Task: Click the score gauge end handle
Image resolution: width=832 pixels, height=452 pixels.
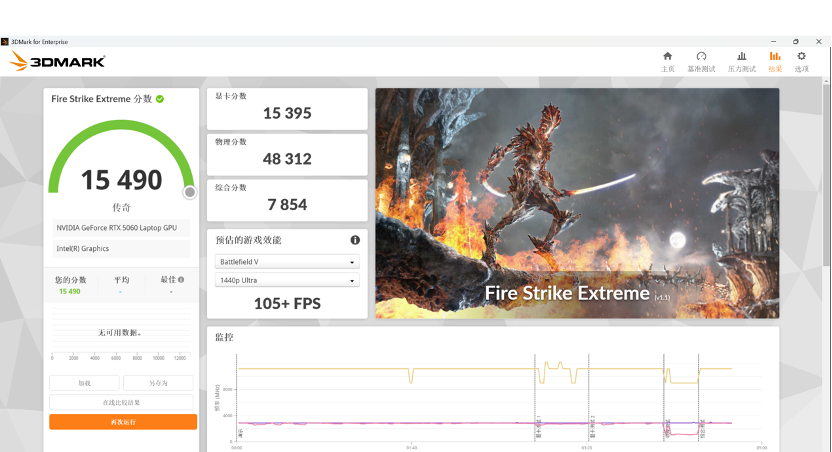Action: pos(190,193)
